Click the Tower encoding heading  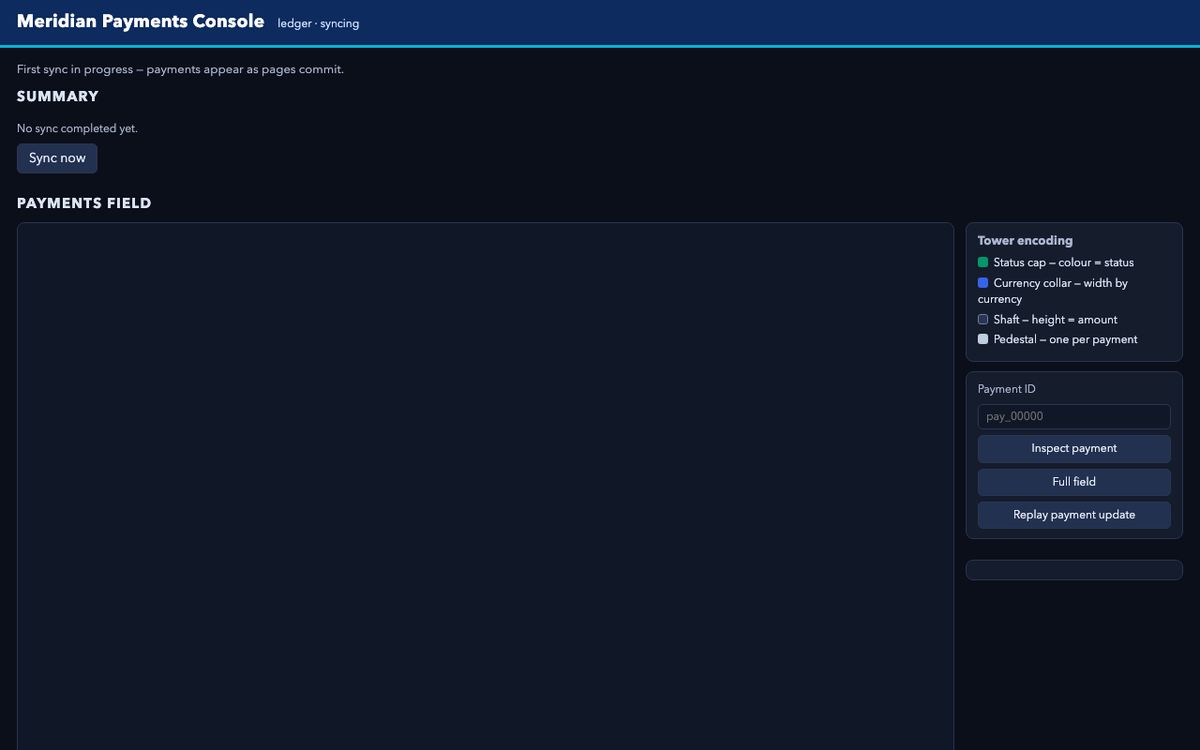(1025, 240)
